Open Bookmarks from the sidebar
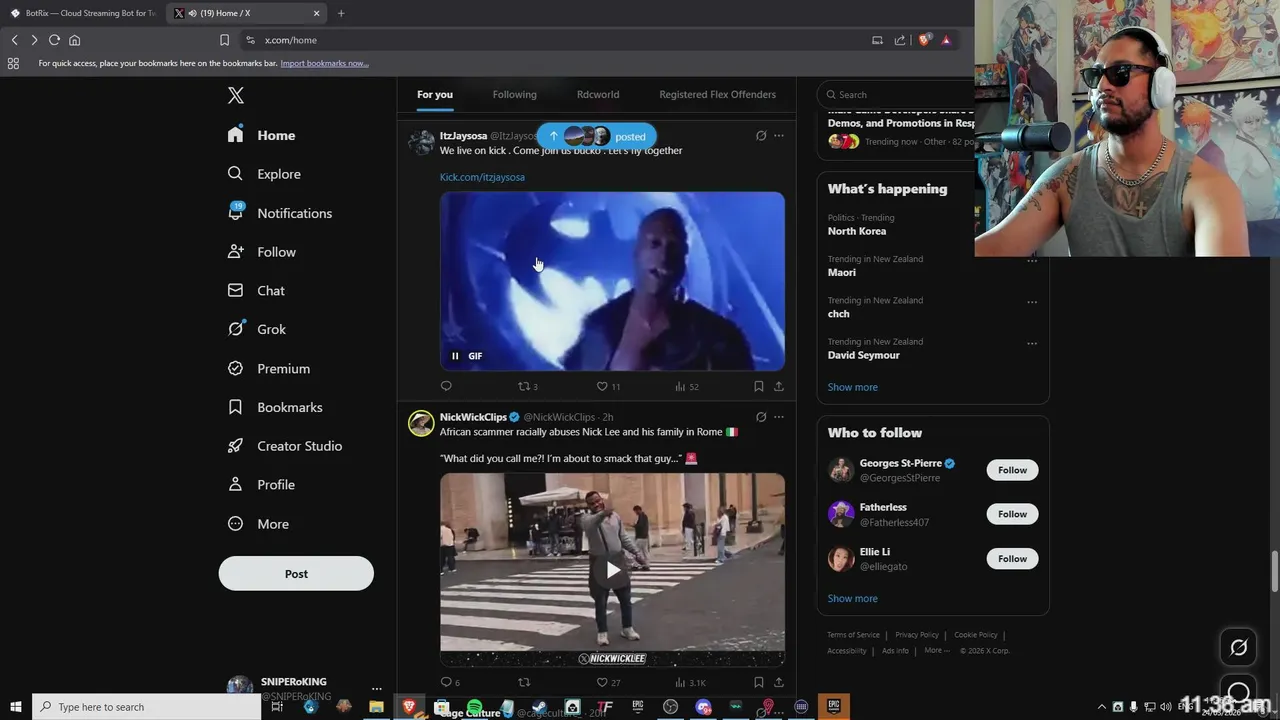 tap(275, 407)
